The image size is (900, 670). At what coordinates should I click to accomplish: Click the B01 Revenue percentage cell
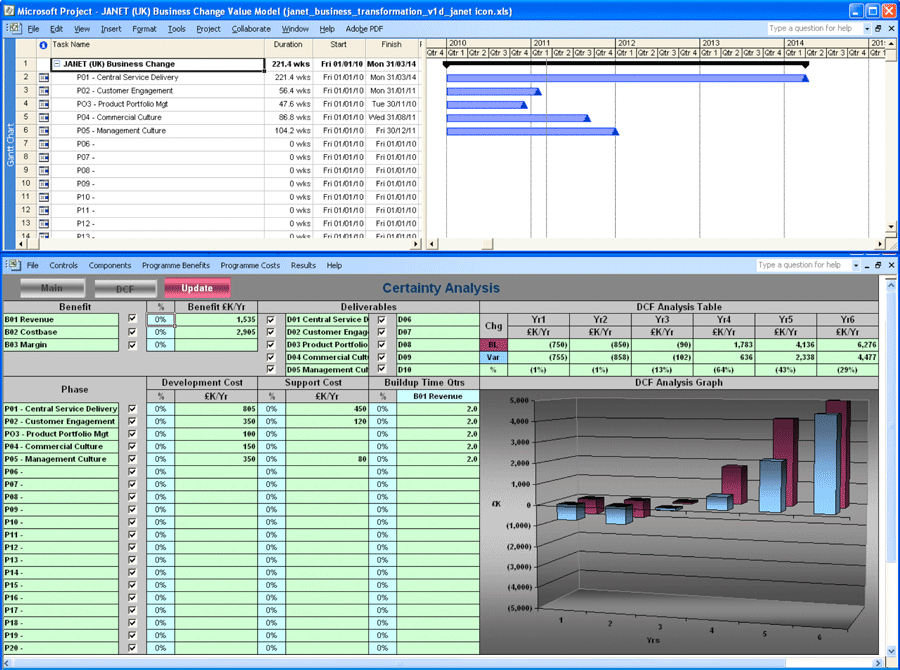click(160, 319)
